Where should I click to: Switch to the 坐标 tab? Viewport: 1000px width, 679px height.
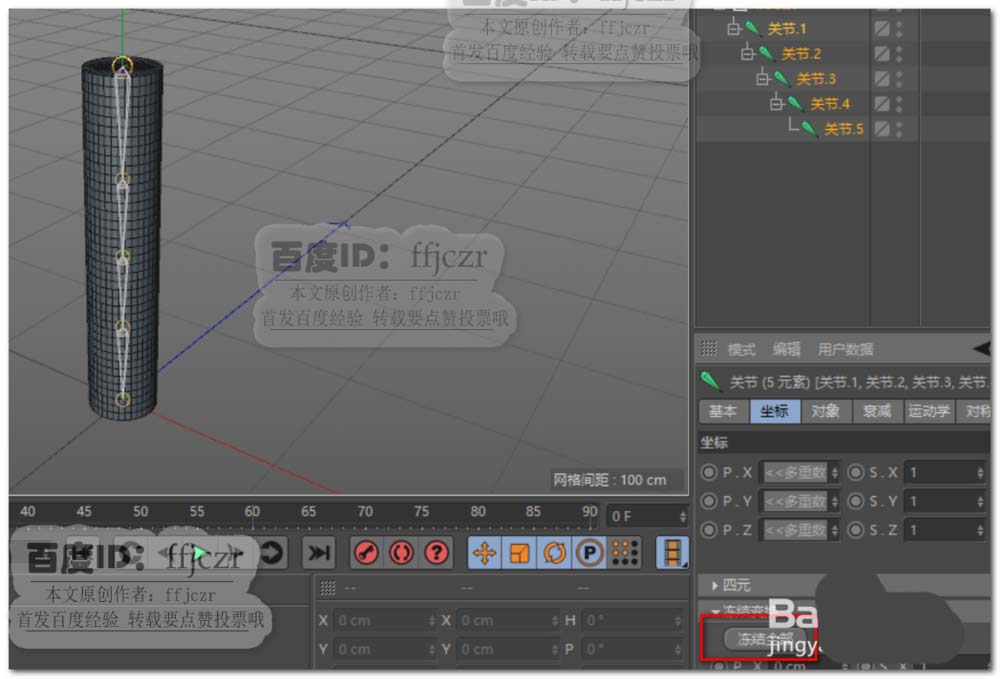(774, 411)
